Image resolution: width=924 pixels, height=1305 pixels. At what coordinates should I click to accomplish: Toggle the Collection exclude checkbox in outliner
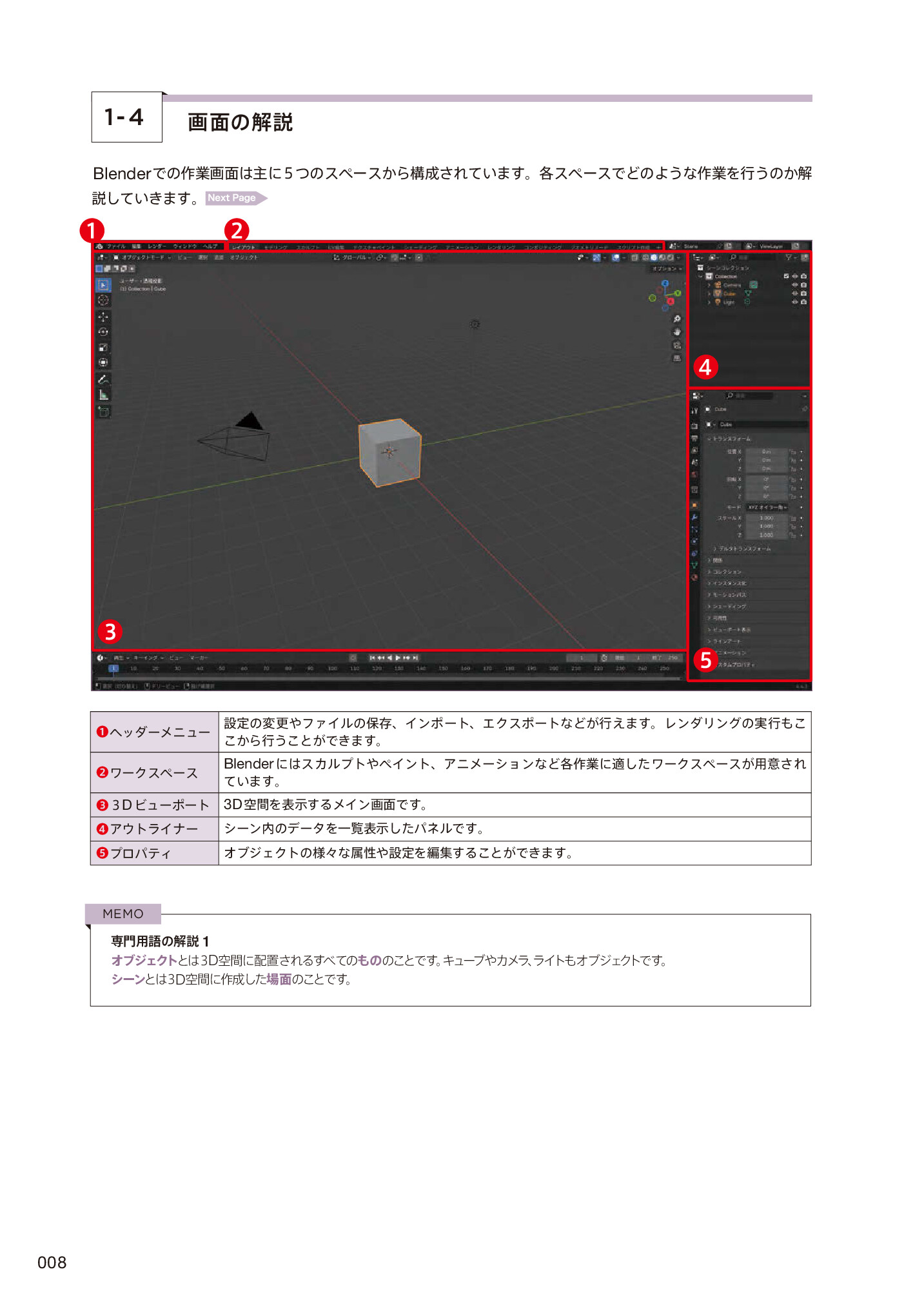(x=786, y=277)
